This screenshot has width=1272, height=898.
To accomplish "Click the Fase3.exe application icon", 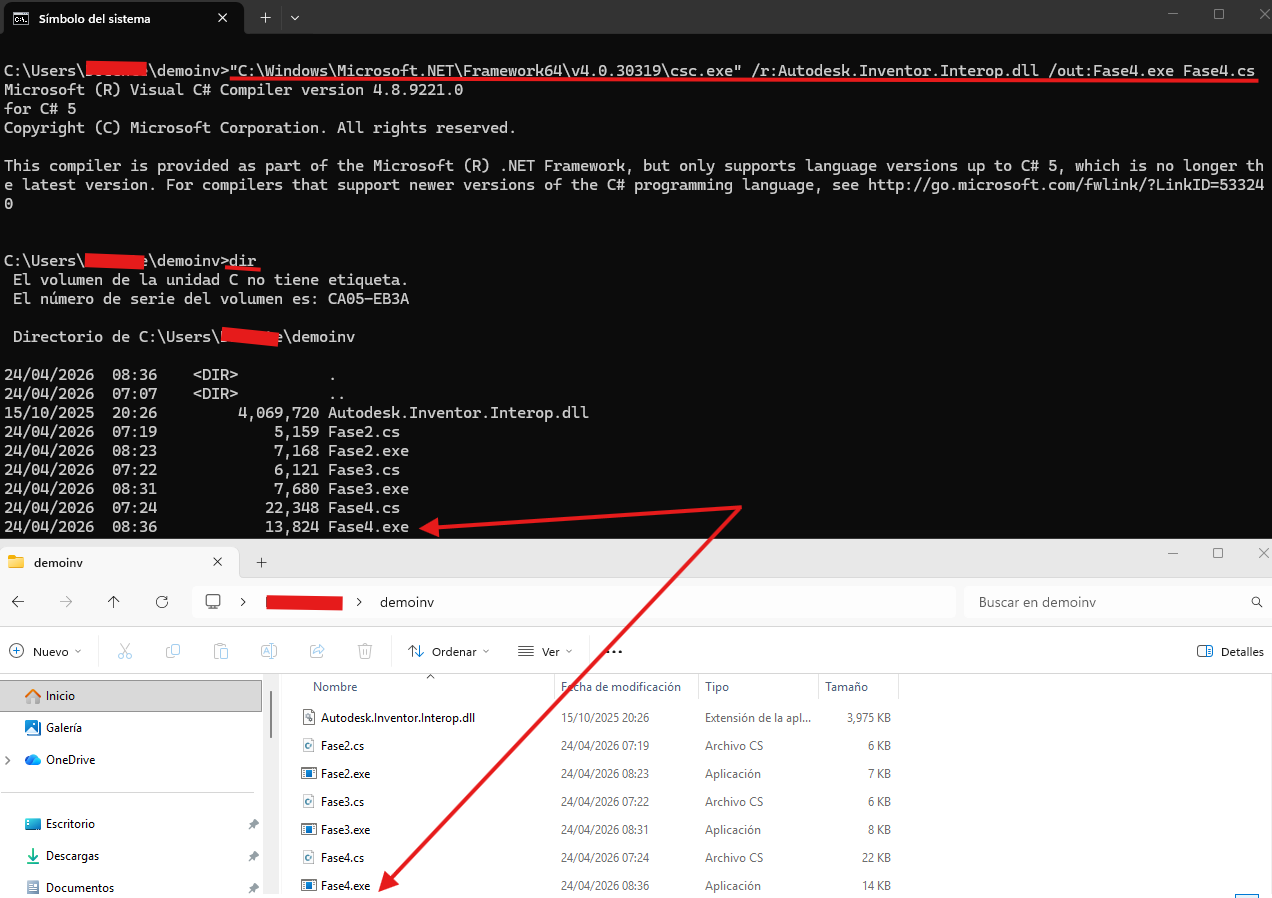I will click(309, 829).
